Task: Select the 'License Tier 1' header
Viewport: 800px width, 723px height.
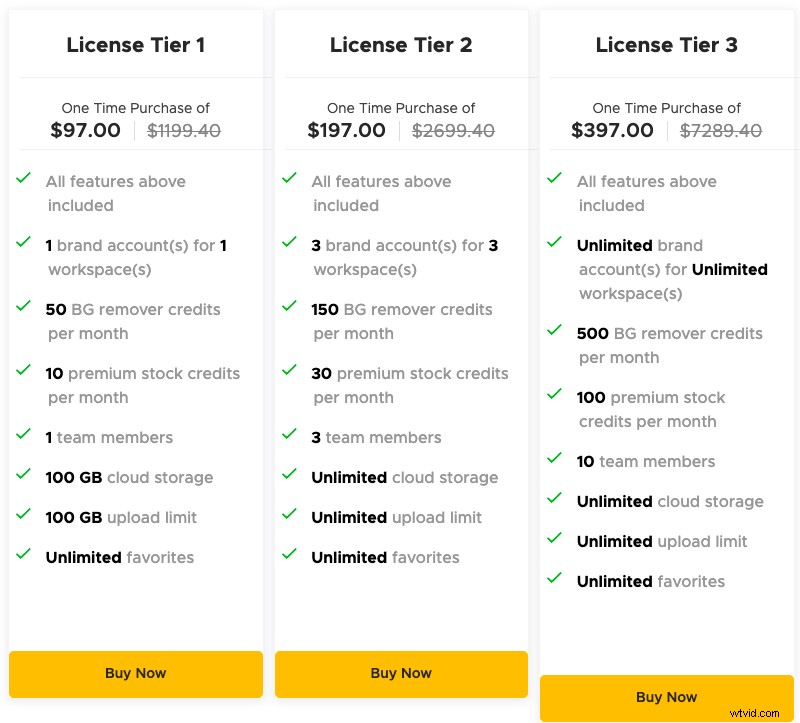Action: pyautogui.click(x=135, y=45)
